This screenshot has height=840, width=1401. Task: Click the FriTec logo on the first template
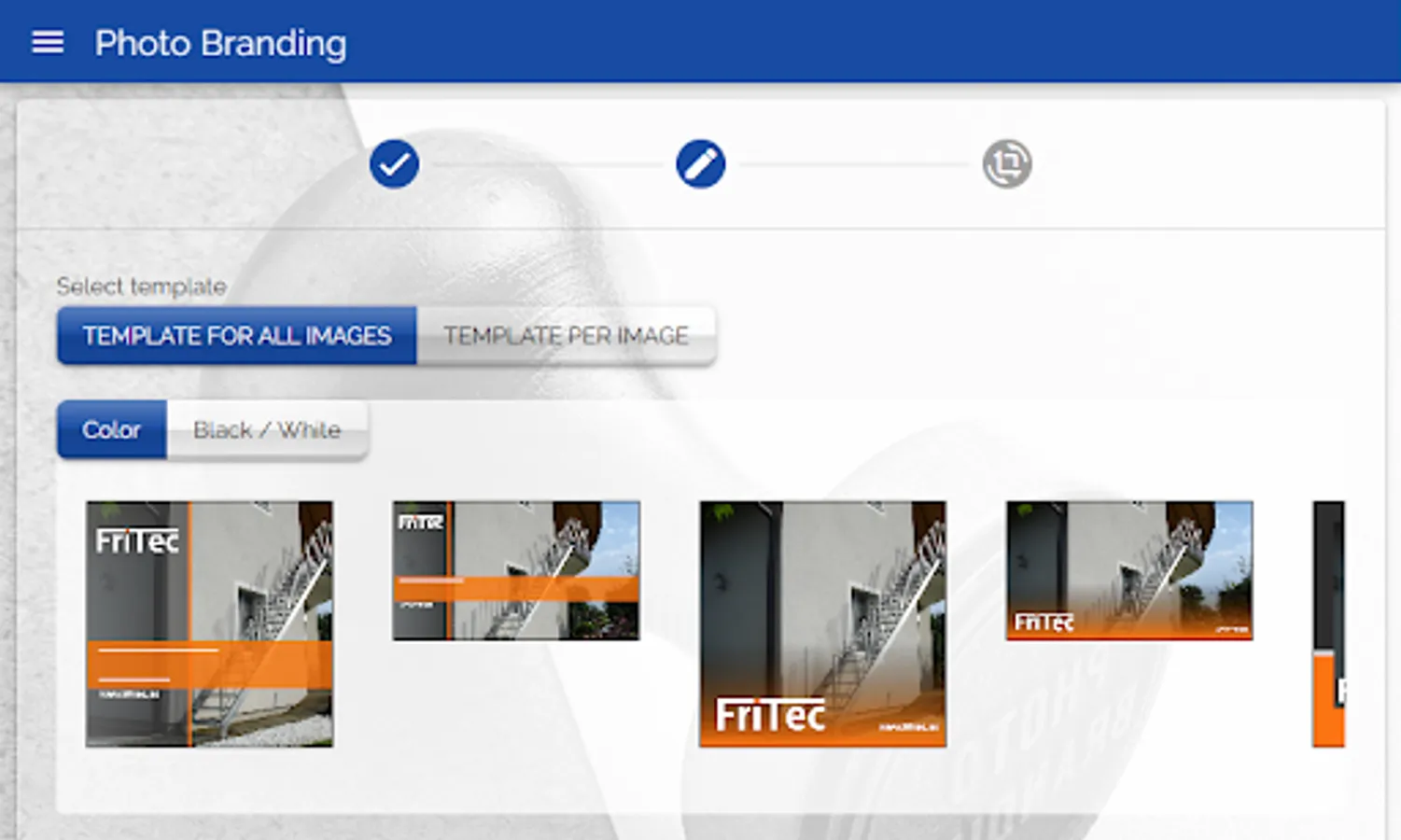click(x=137, y=540)
